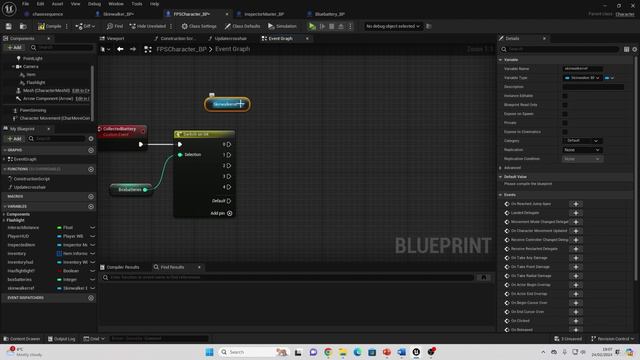Open Class Defaults
Viewport: 640px width, 360px height.
[242, 26]
